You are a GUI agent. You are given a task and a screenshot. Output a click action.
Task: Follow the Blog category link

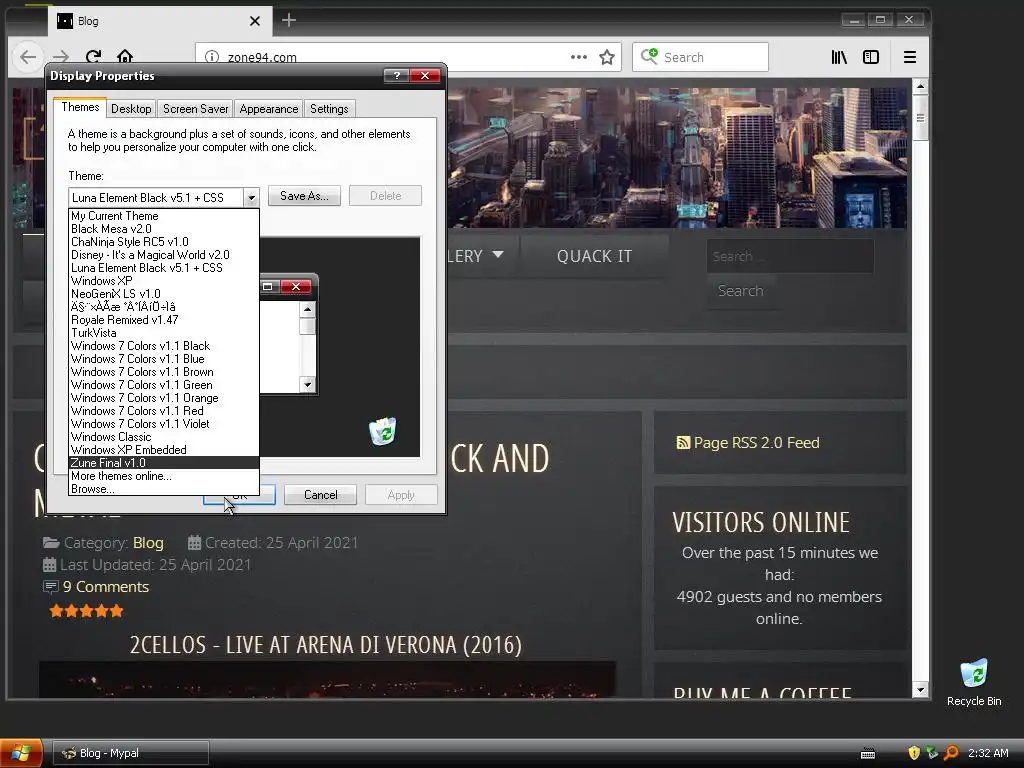[148, 543]
